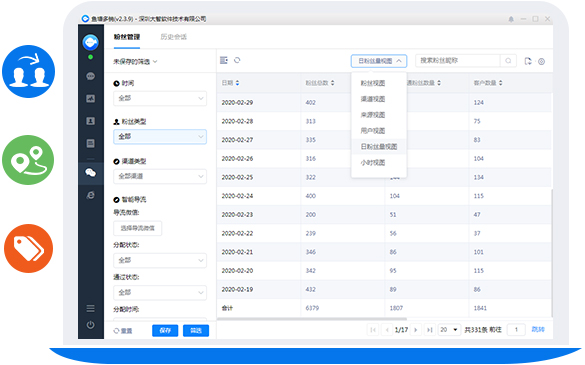Click the go-to page number field
Image resolution: width=585 pixels, height=365 pixels.
point(516,330)
